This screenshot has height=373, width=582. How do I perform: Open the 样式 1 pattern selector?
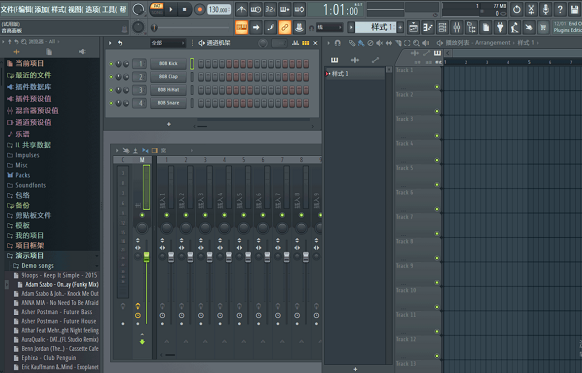pyautogui.click(x=375, y=27)
